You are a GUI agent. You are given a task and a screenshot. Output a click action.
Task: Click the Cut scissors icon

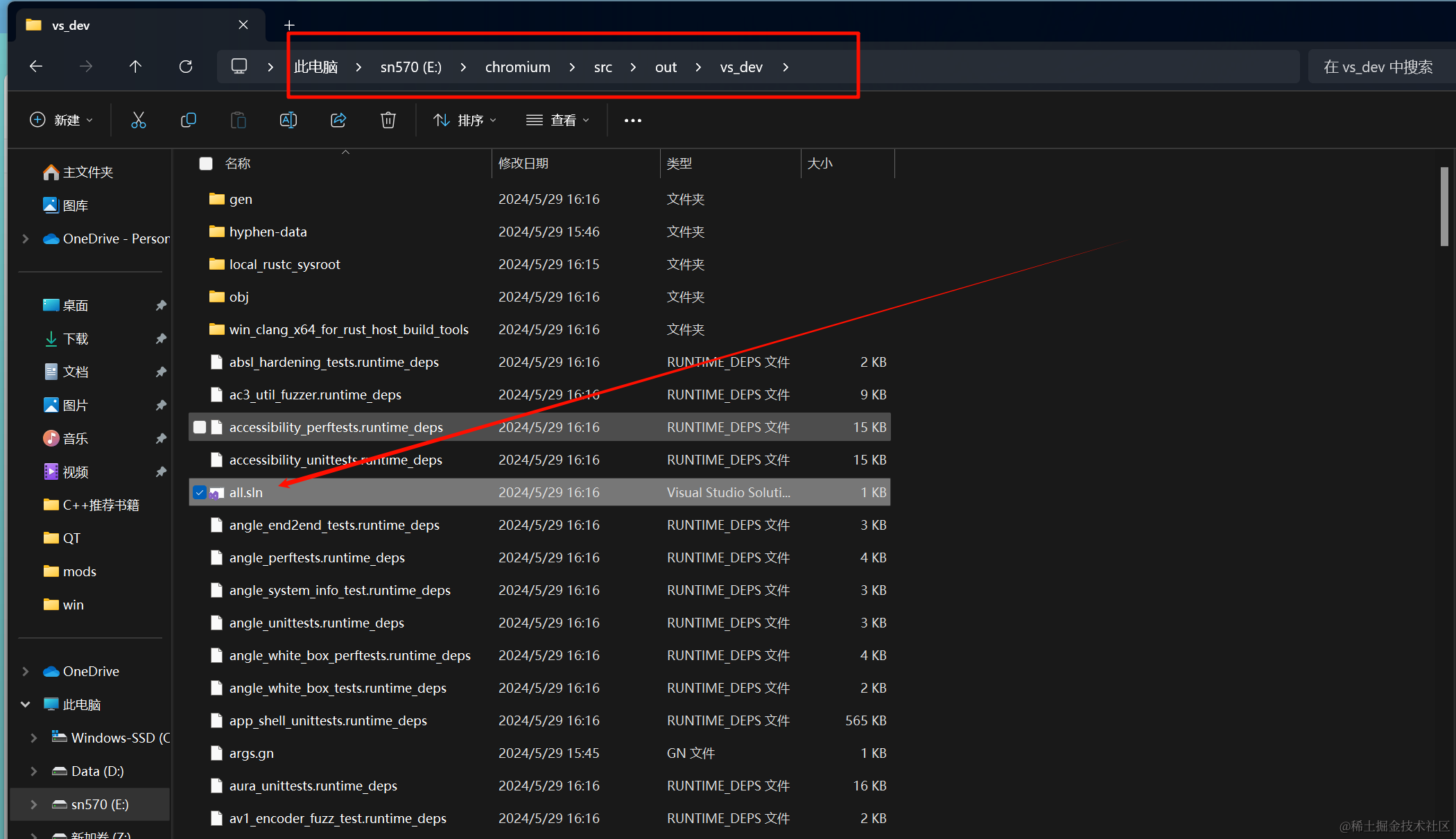139,120
